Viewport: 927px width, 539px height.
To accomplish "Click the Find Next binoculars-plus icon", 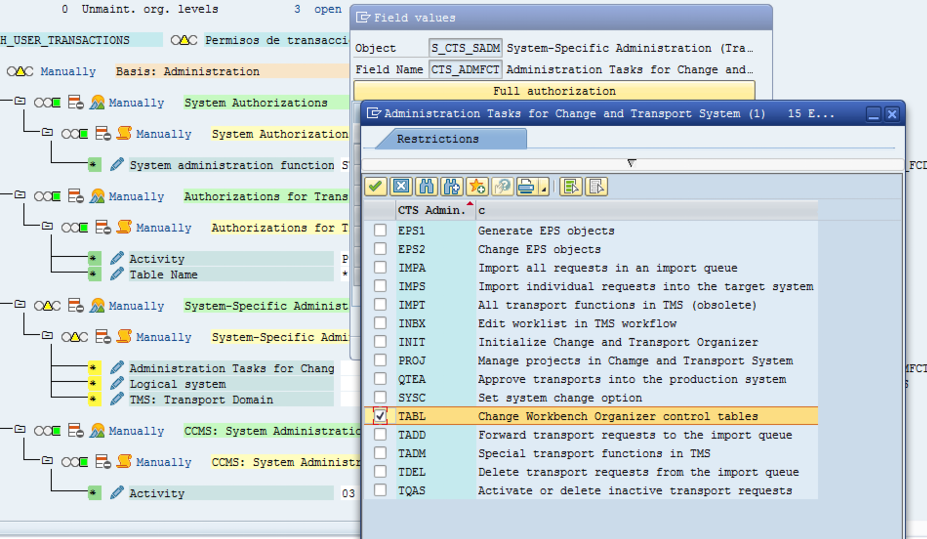I will pos(452,187).
